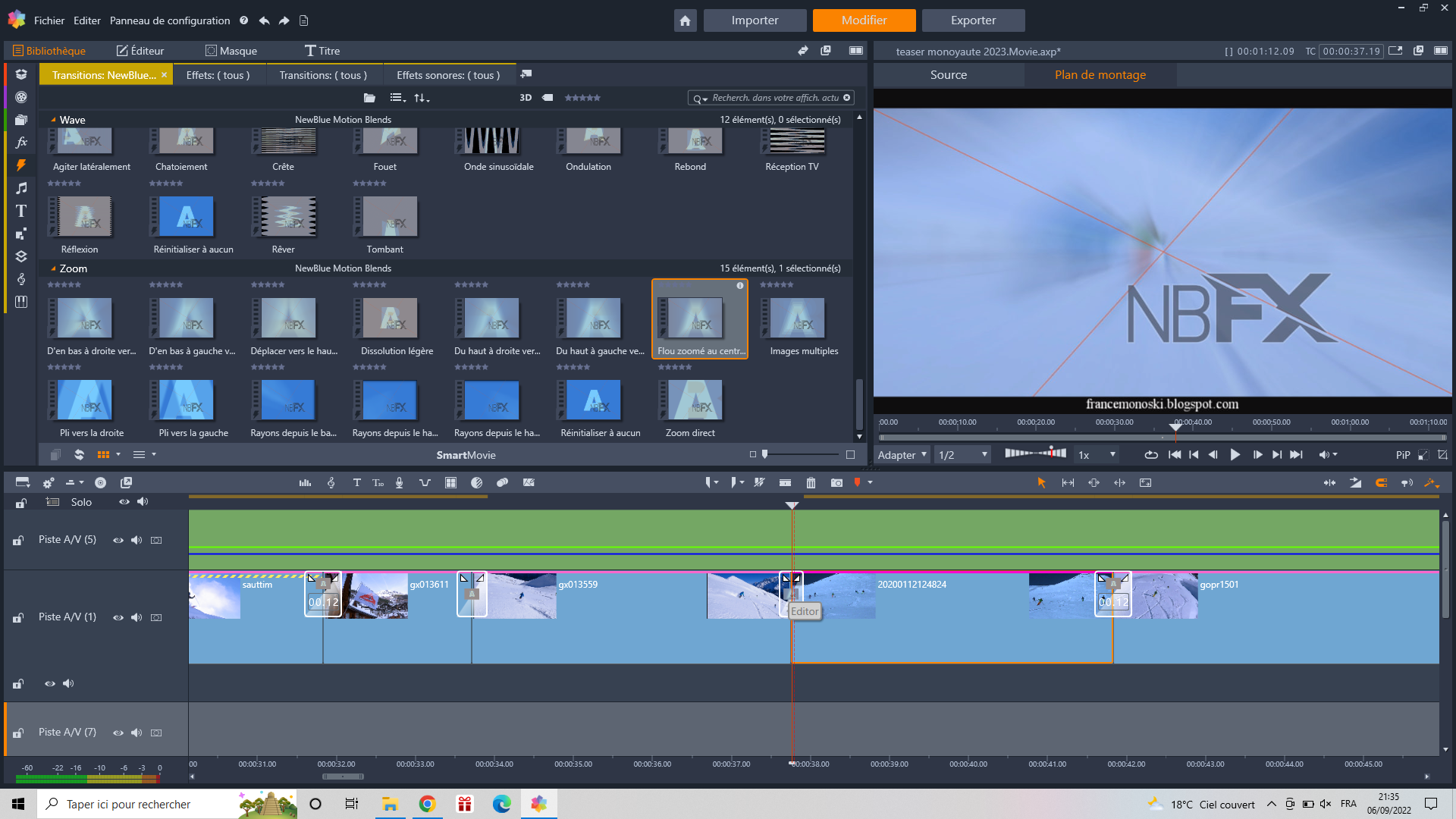The image size is (1456, 819).
Task: Open the Audio Mixer on timeline toolbar
Action: (x=305, y=483)
